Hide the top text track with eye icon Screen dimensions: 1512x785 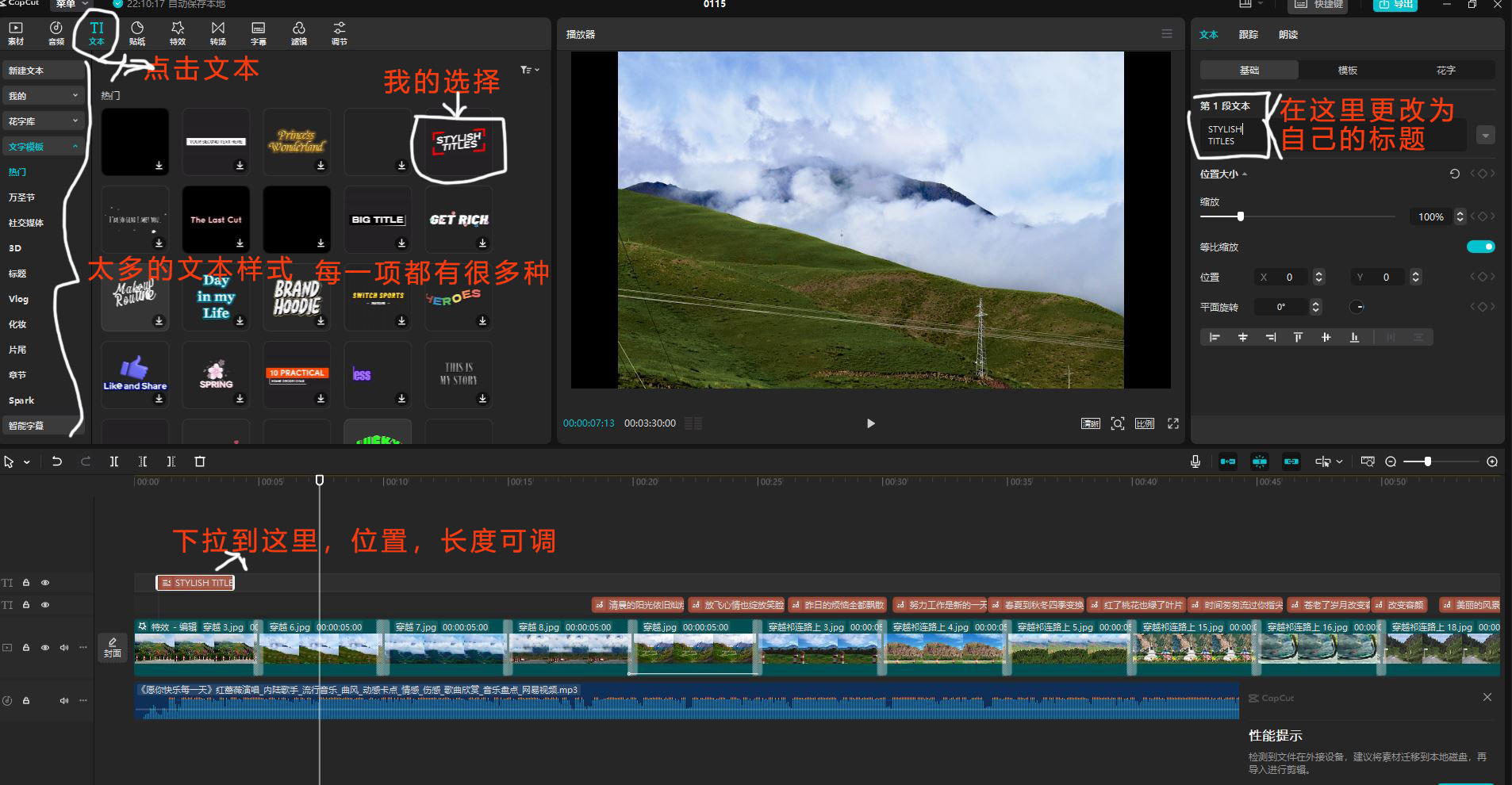click(45, 583)
